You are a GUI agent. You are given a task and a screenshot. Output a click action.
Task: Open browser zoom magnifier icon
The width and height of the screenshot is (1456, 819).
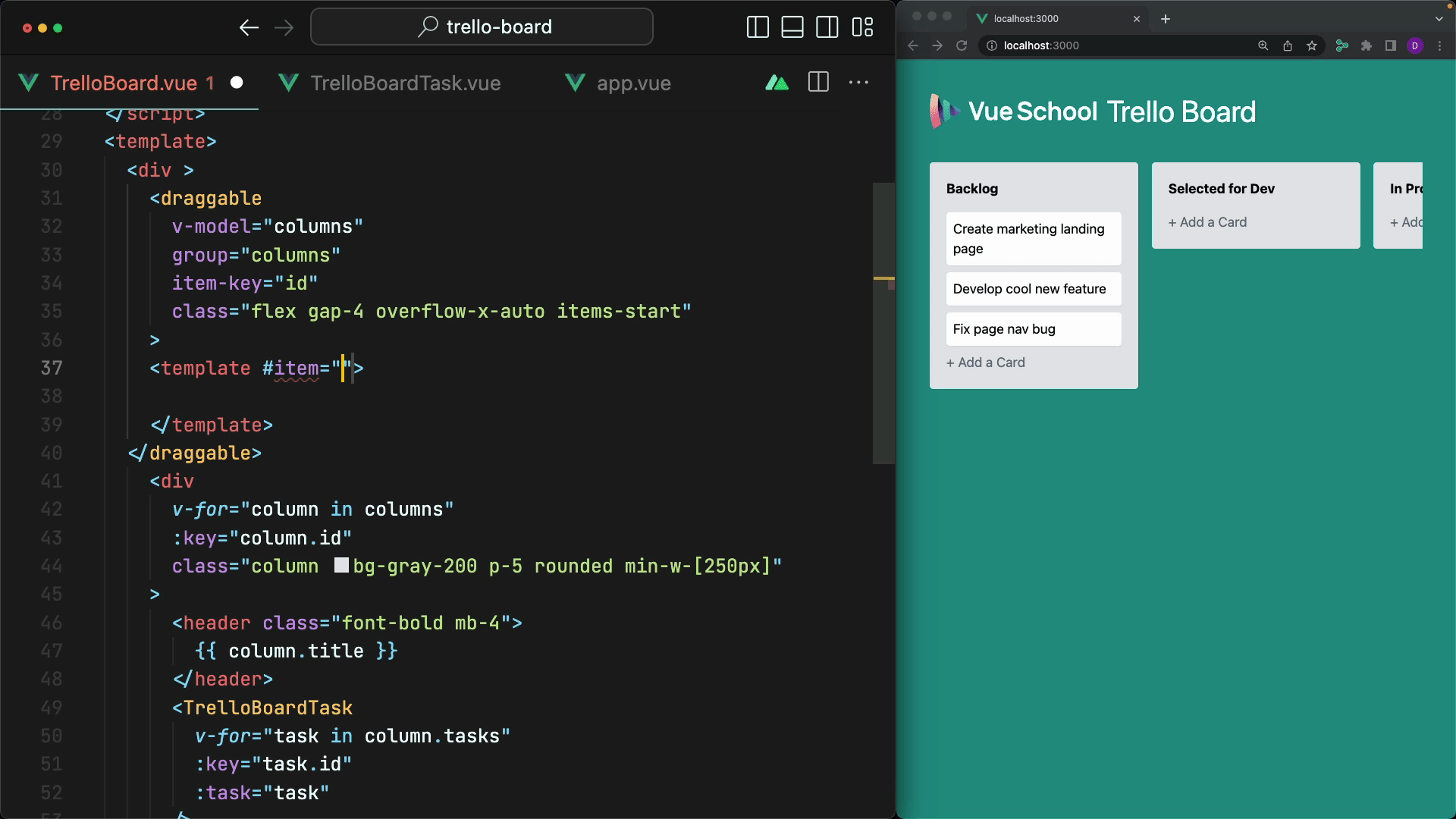point(1263,45)
